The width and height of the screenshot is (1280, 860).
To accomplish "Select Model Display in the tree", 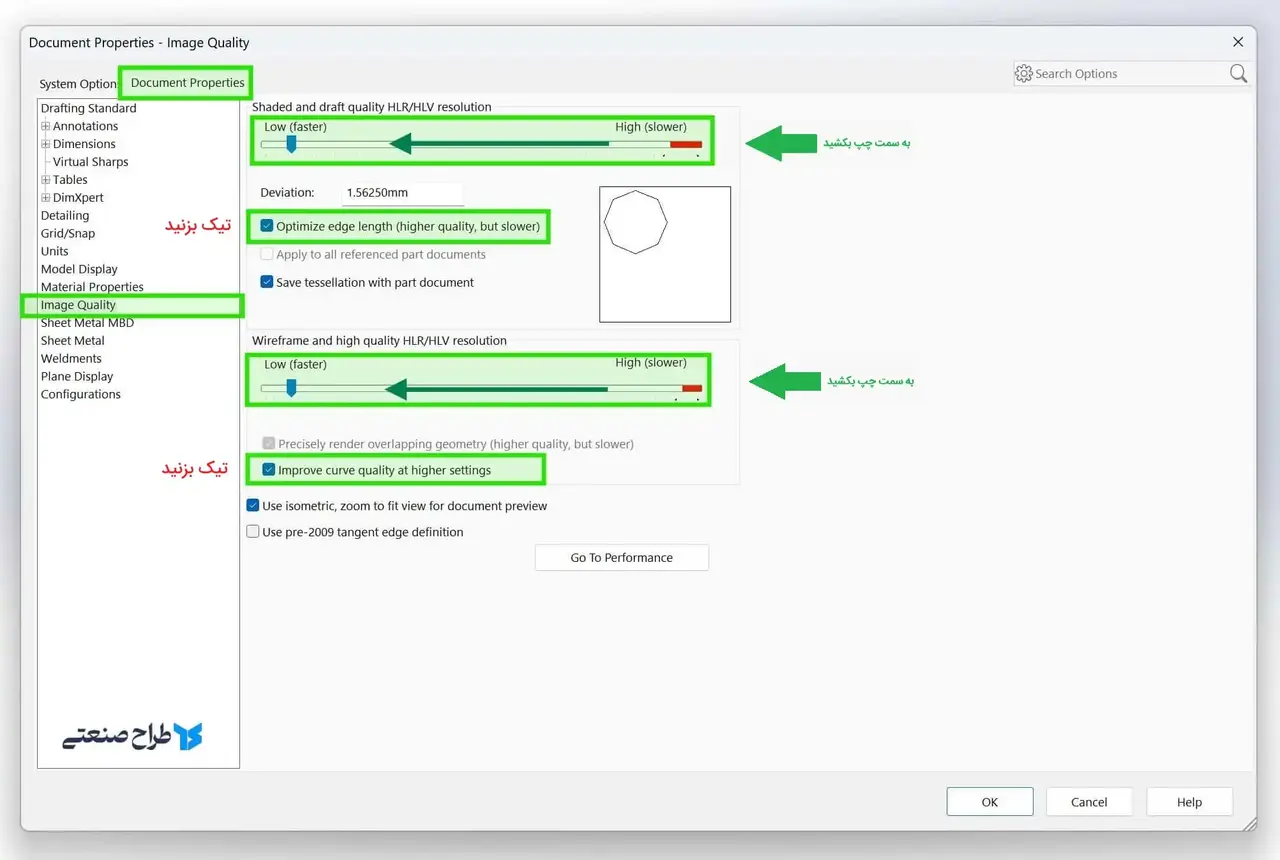I will point(79,269).
